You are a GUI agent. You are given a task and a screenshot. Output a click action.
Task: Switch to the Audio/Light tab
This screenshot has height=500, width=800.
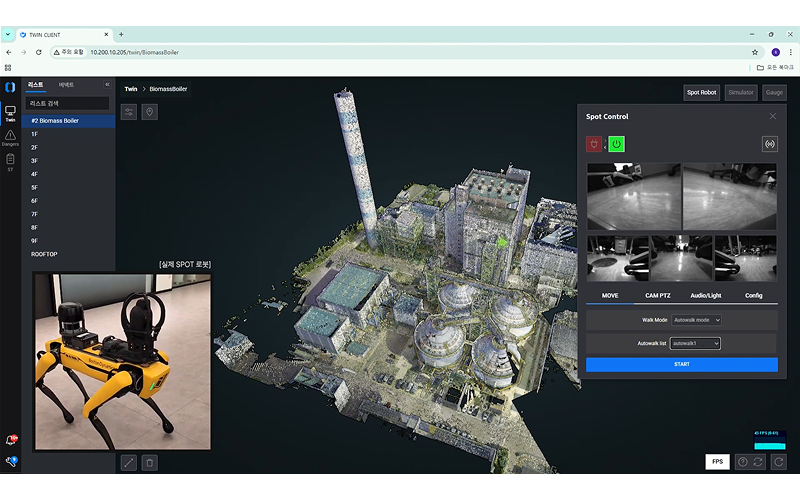[706, 296]
